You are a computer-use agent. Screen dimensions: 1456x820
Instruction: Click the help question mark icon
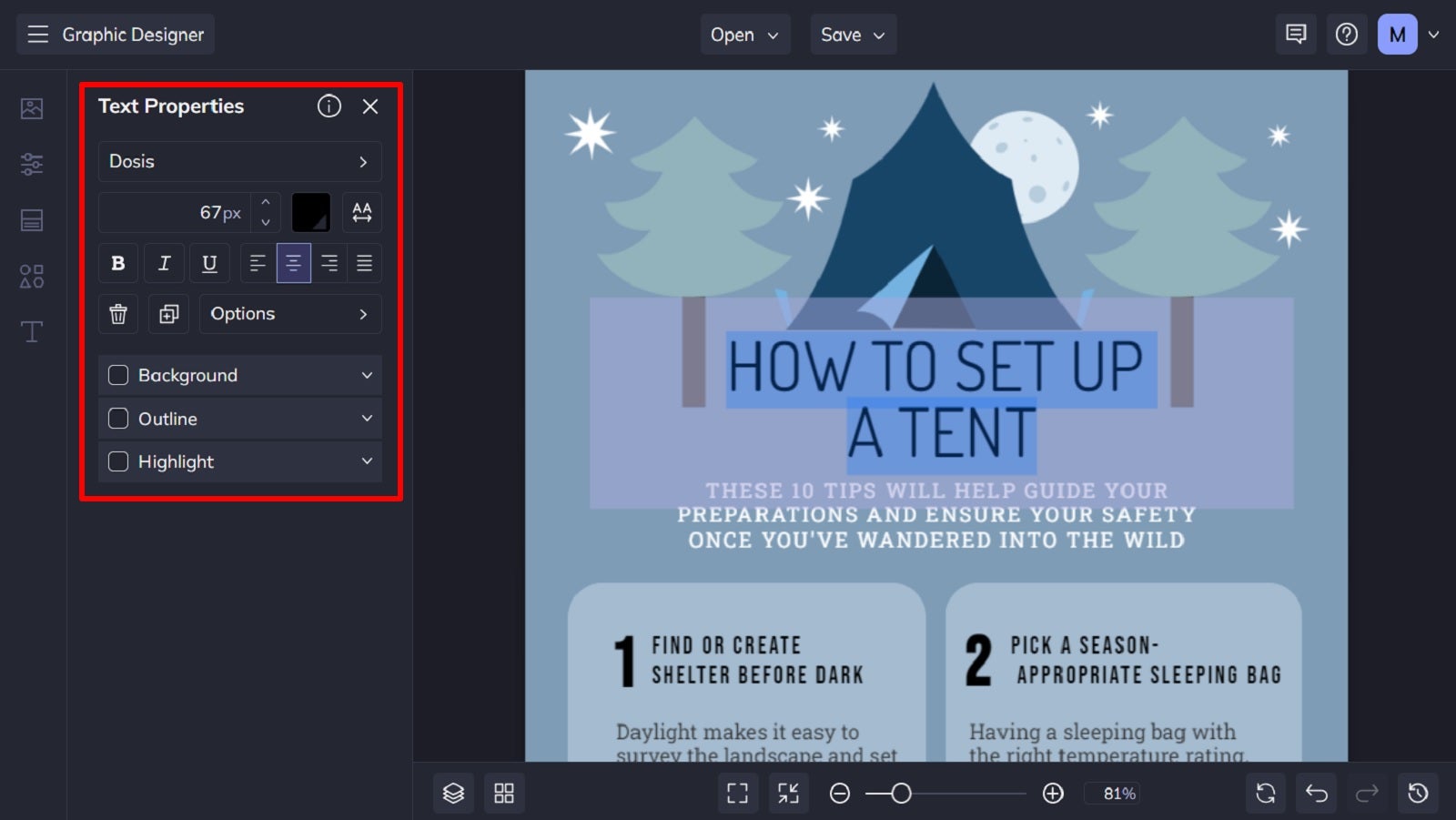pos(1347,34)
